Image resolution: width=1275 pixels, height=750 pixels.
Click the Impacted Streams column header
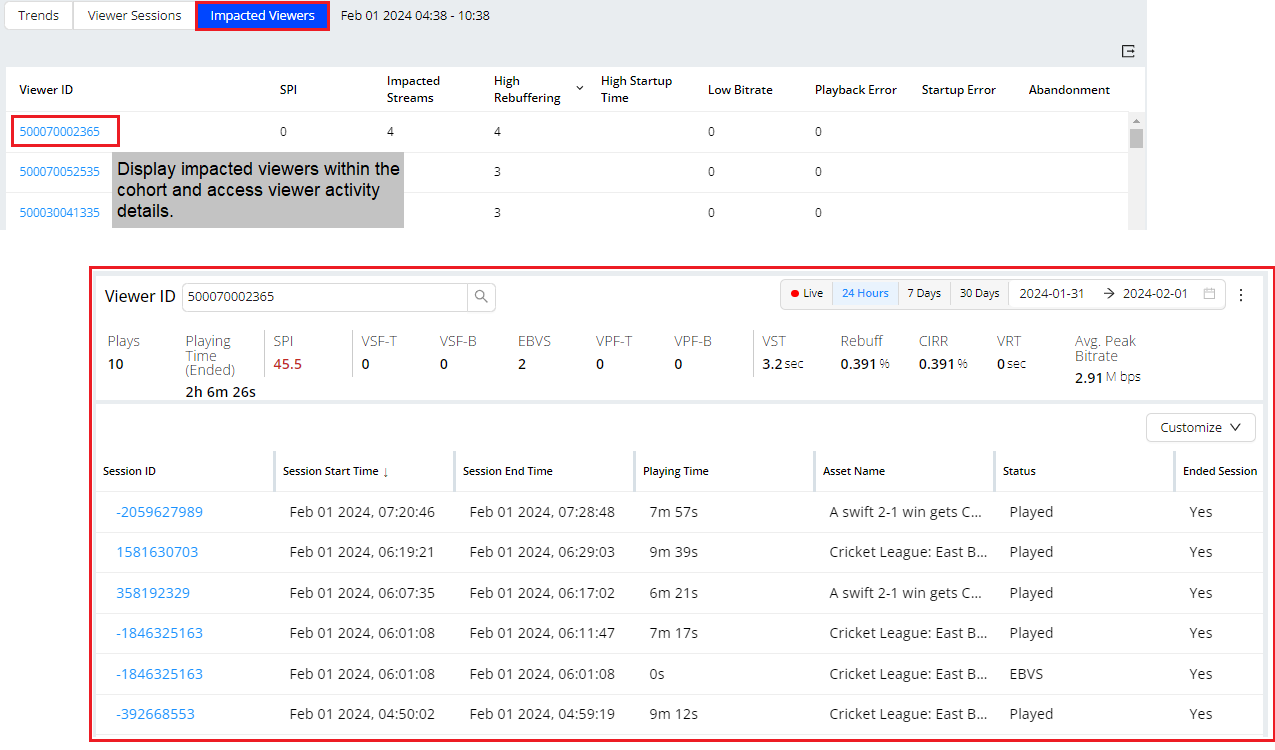point(413,89)
